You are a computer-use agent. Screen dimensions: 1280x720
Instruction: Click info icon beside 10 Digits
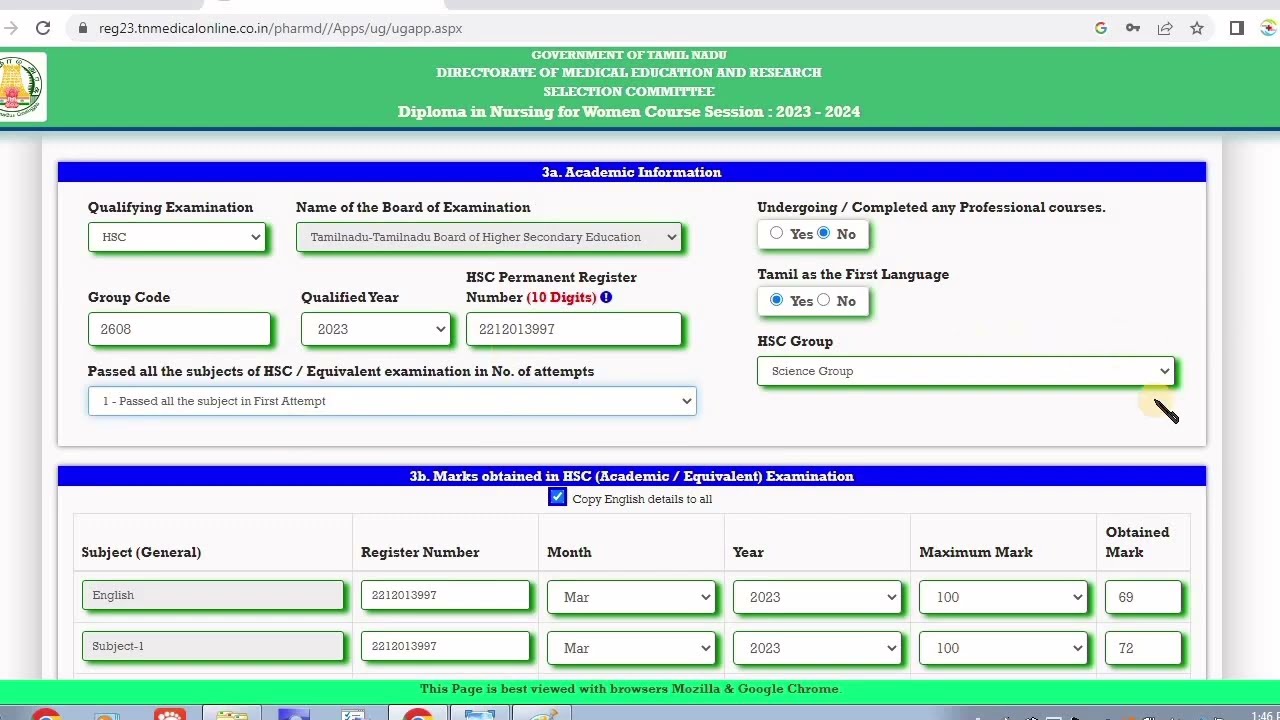[x=606, y=297]
